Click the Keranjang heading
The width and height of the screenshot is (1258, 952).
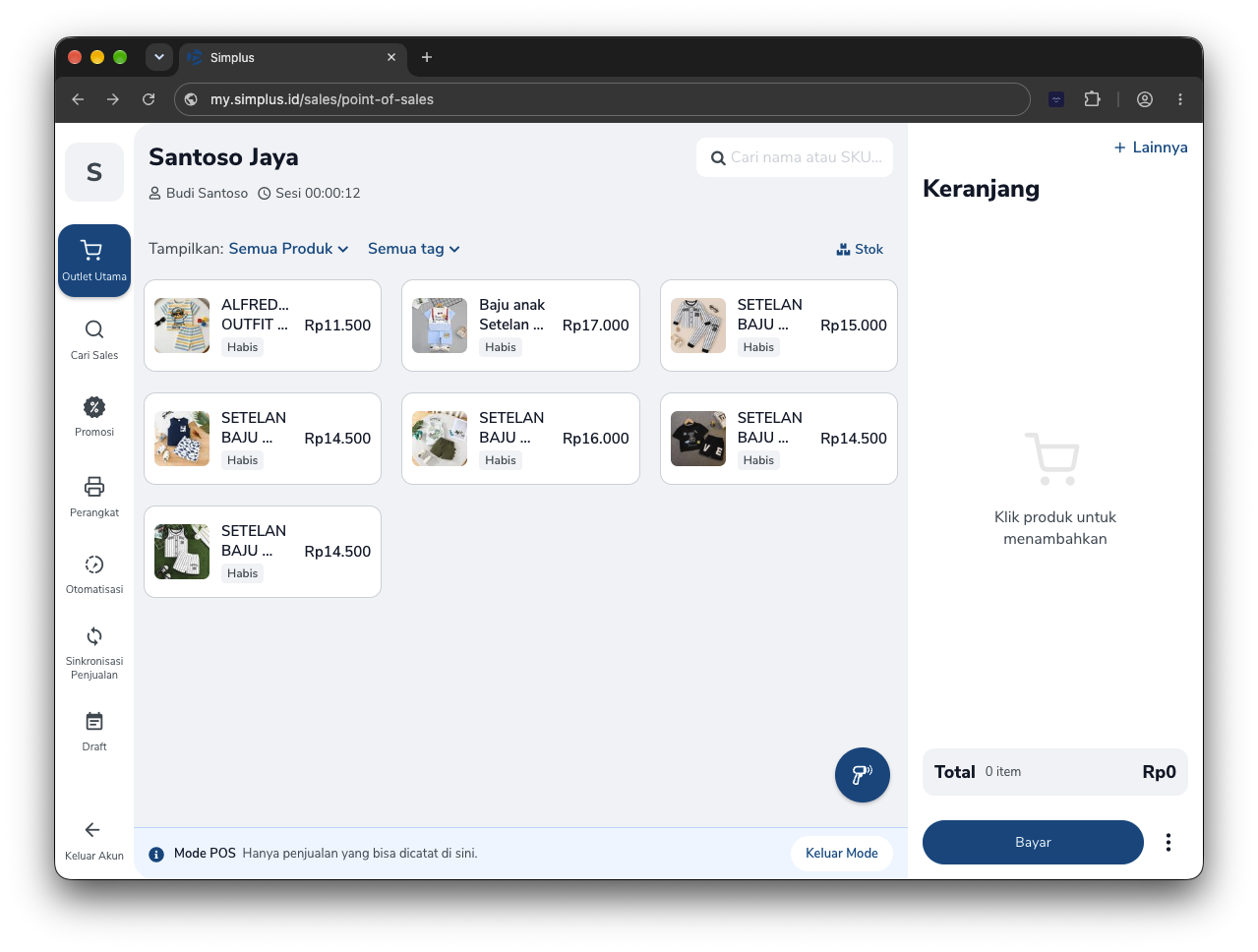[981, 189]
